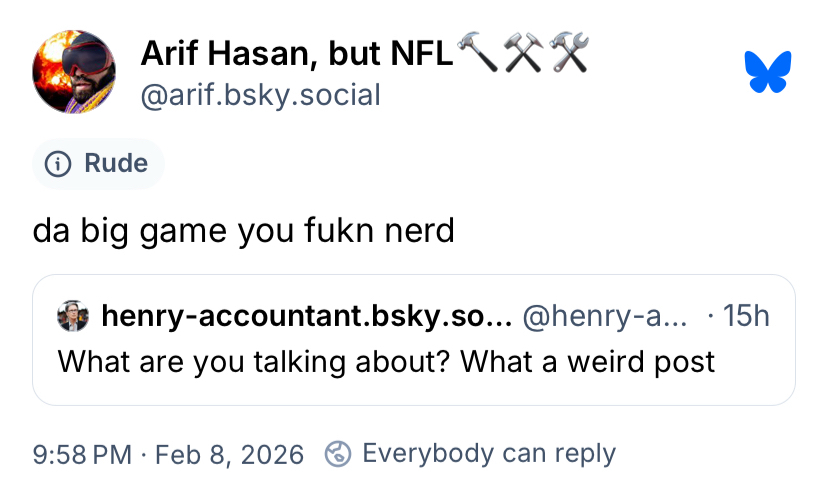Click the Feb 8, 2026 date
Screen dimensions: 828x493
point(229,454)
